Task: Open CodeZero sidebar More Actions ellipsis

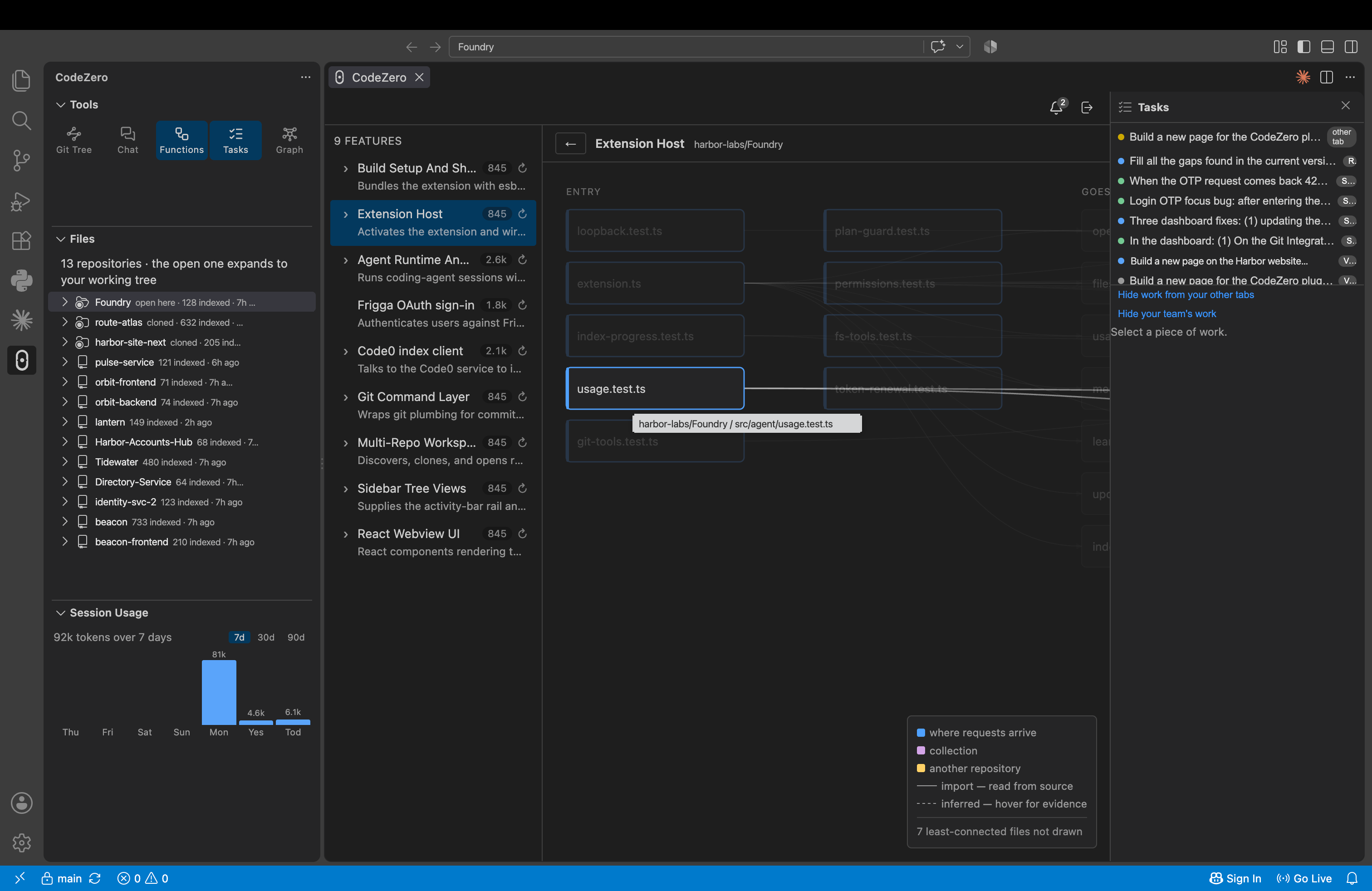Action: pyautogui.click(x=305, y=77)
